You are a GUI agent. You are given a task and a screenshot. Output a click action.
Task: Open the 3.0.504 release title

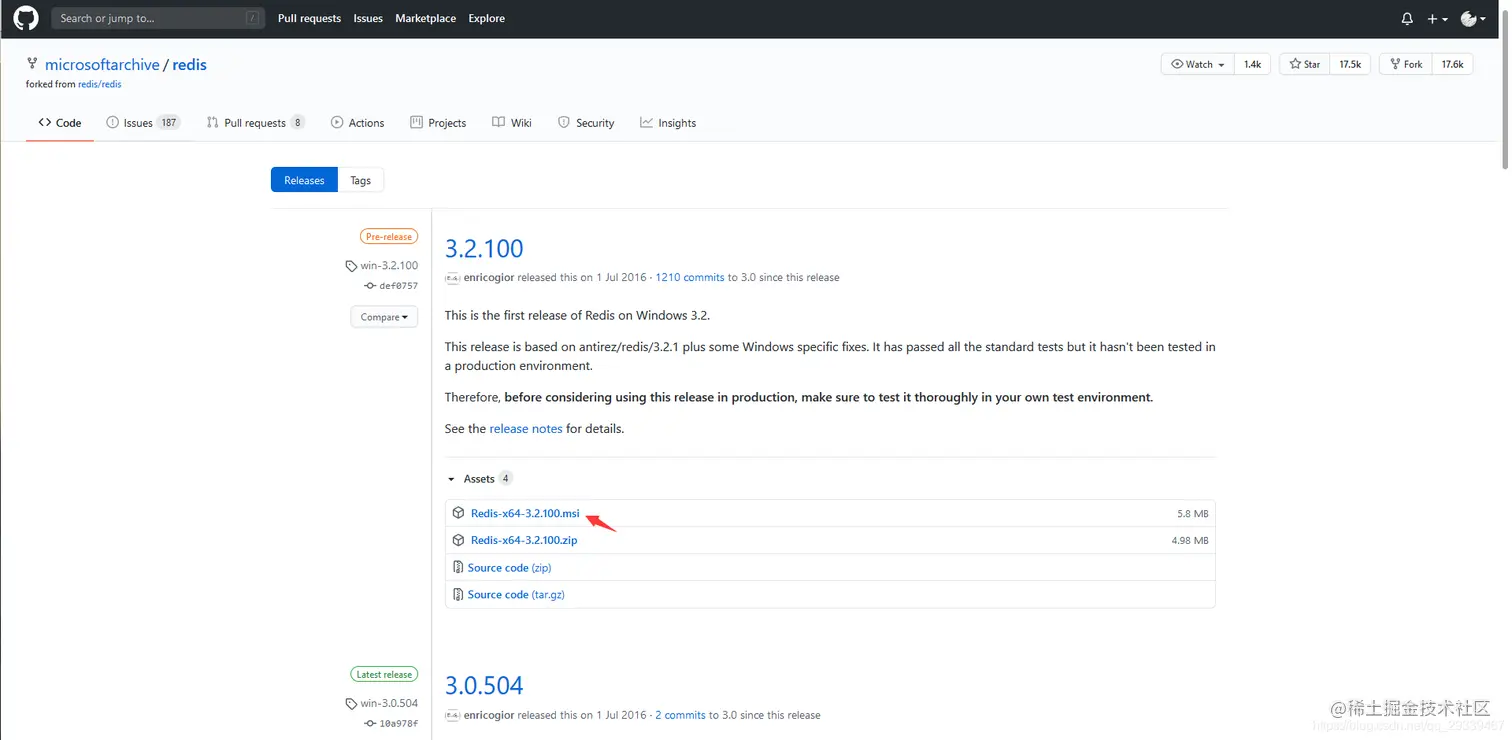pyautogui.click(x=484, y=685)
